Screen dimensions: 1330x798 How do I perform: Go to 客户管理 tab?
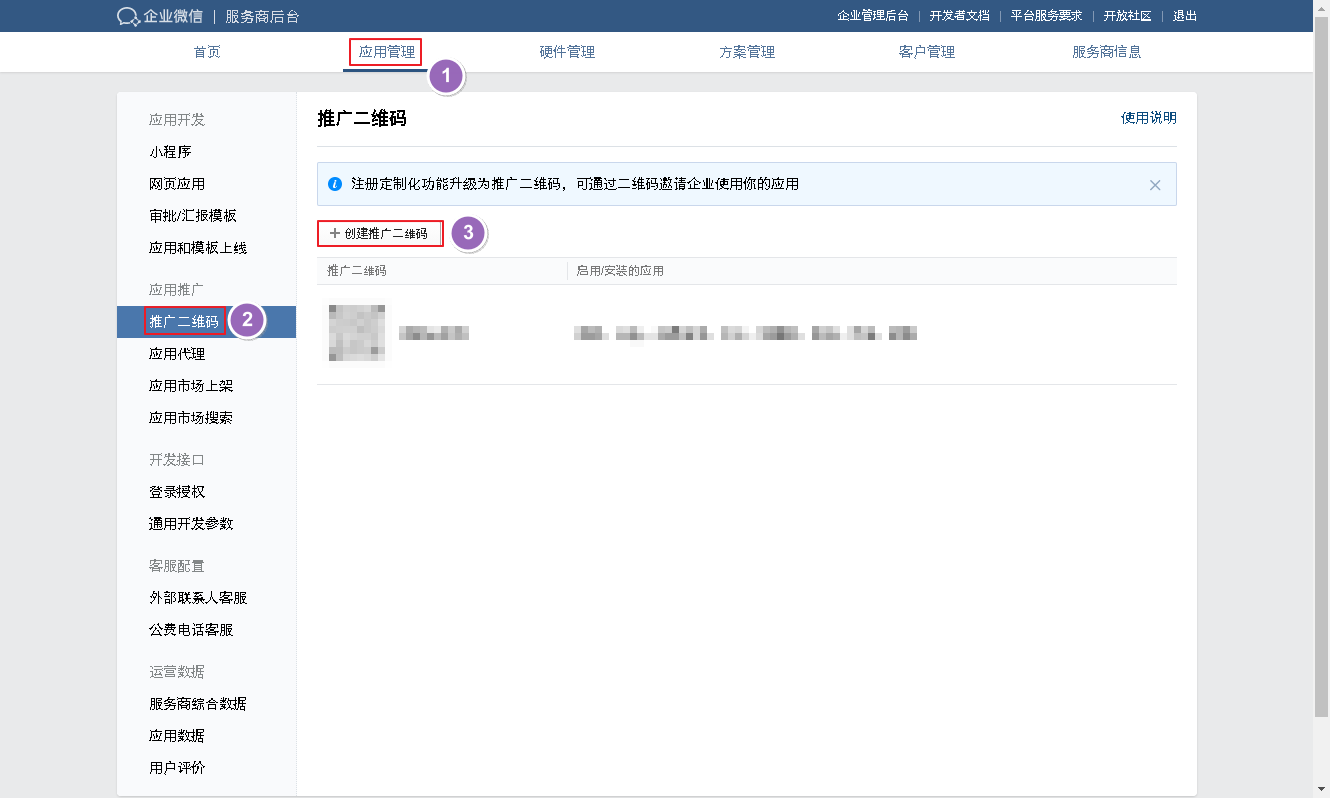(927, 52)
